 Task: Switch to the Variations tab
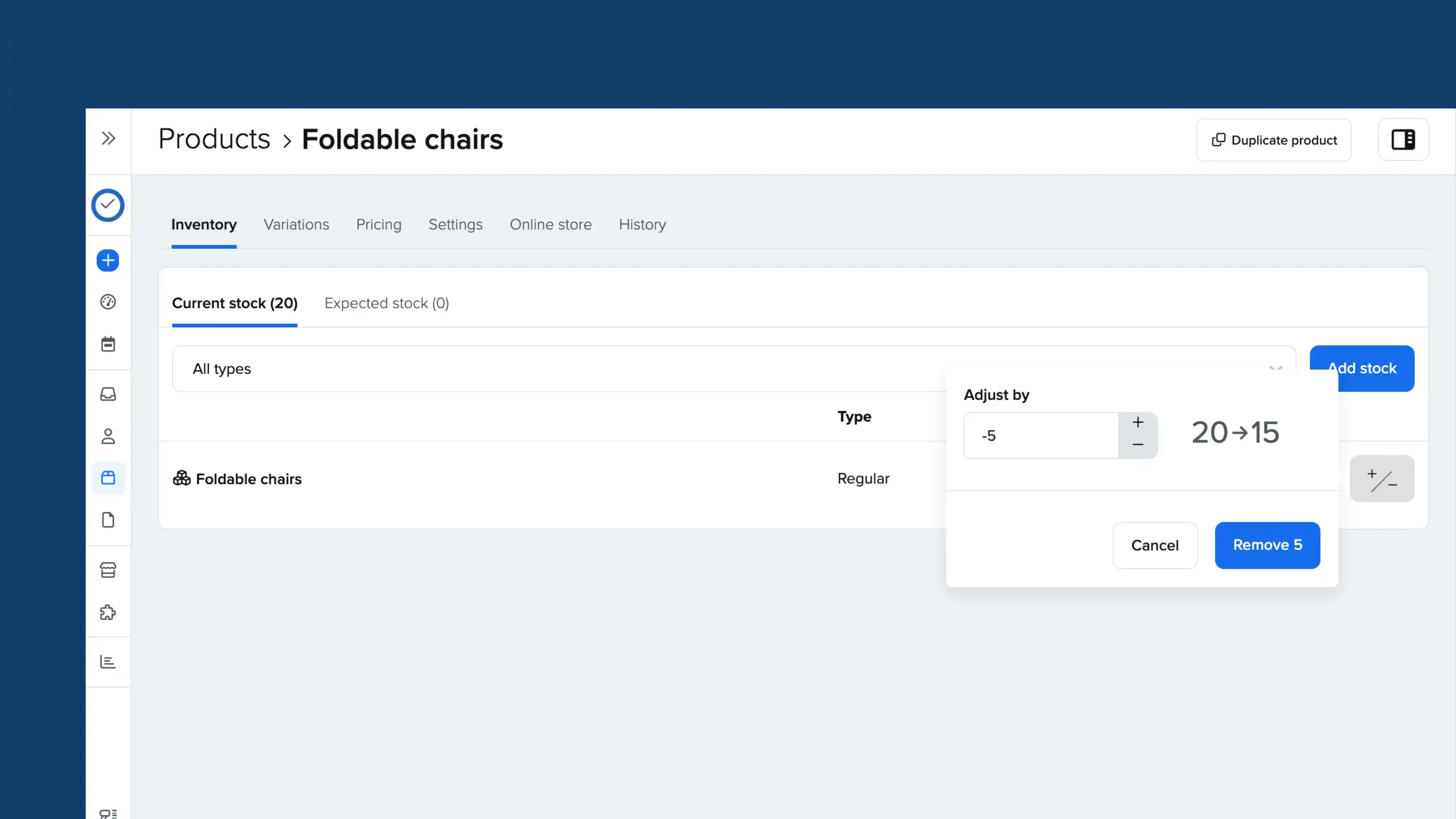tap(296, 224)
